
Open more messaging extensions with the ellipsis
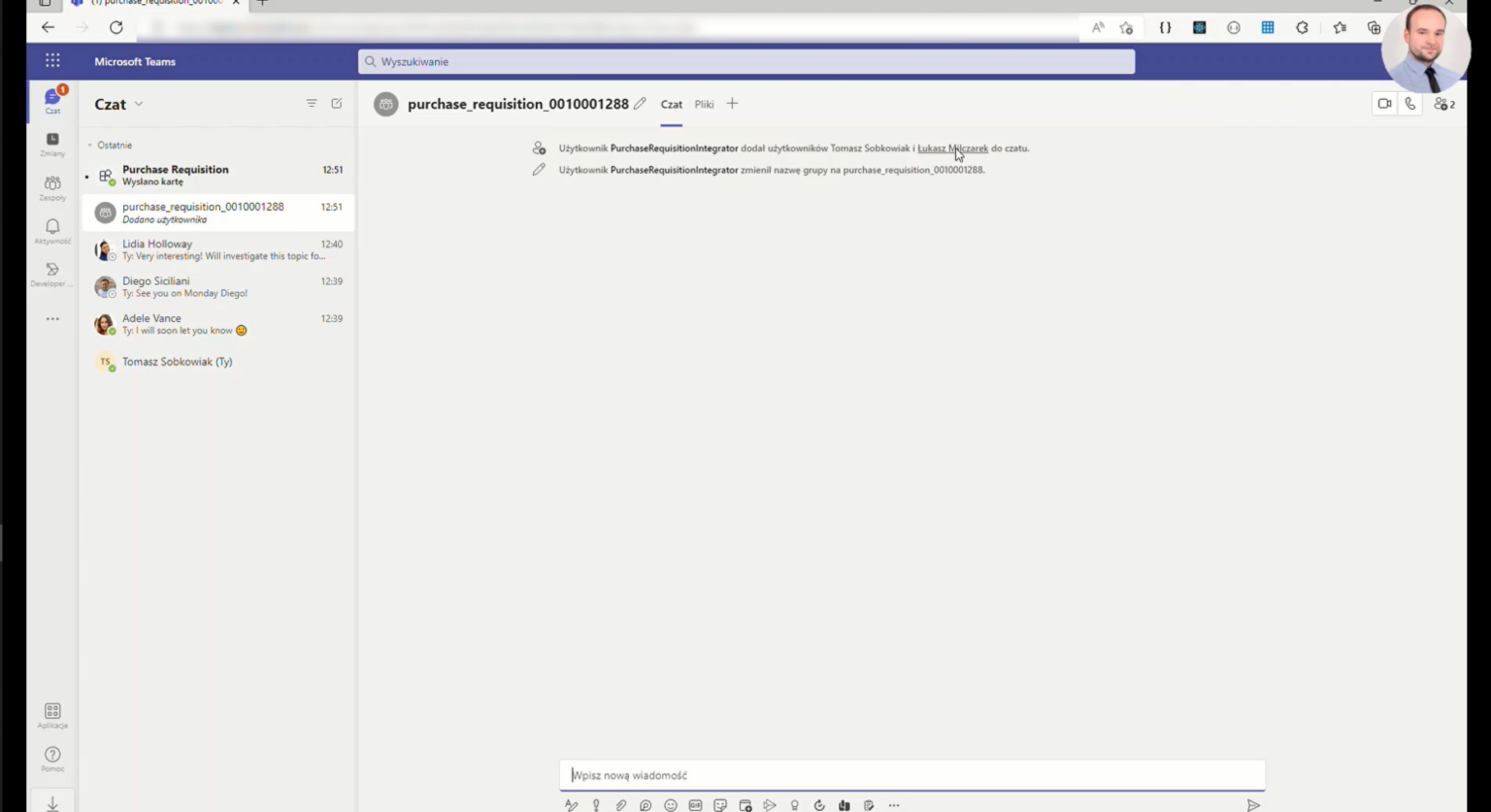point(893,804)
